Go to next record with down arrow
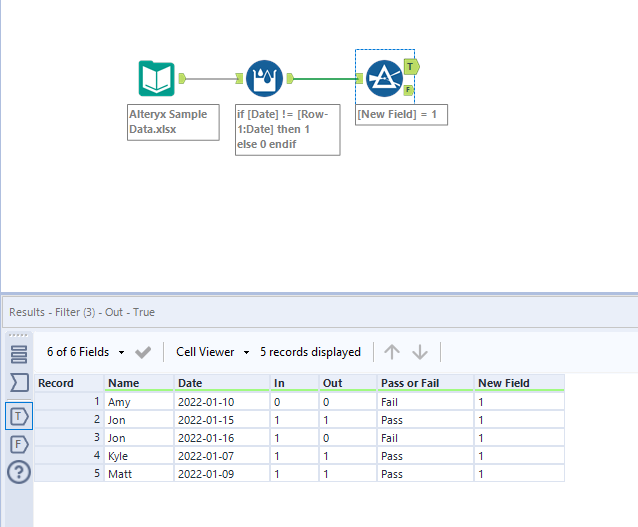This screenshot has width=638, height=527. 420,352
